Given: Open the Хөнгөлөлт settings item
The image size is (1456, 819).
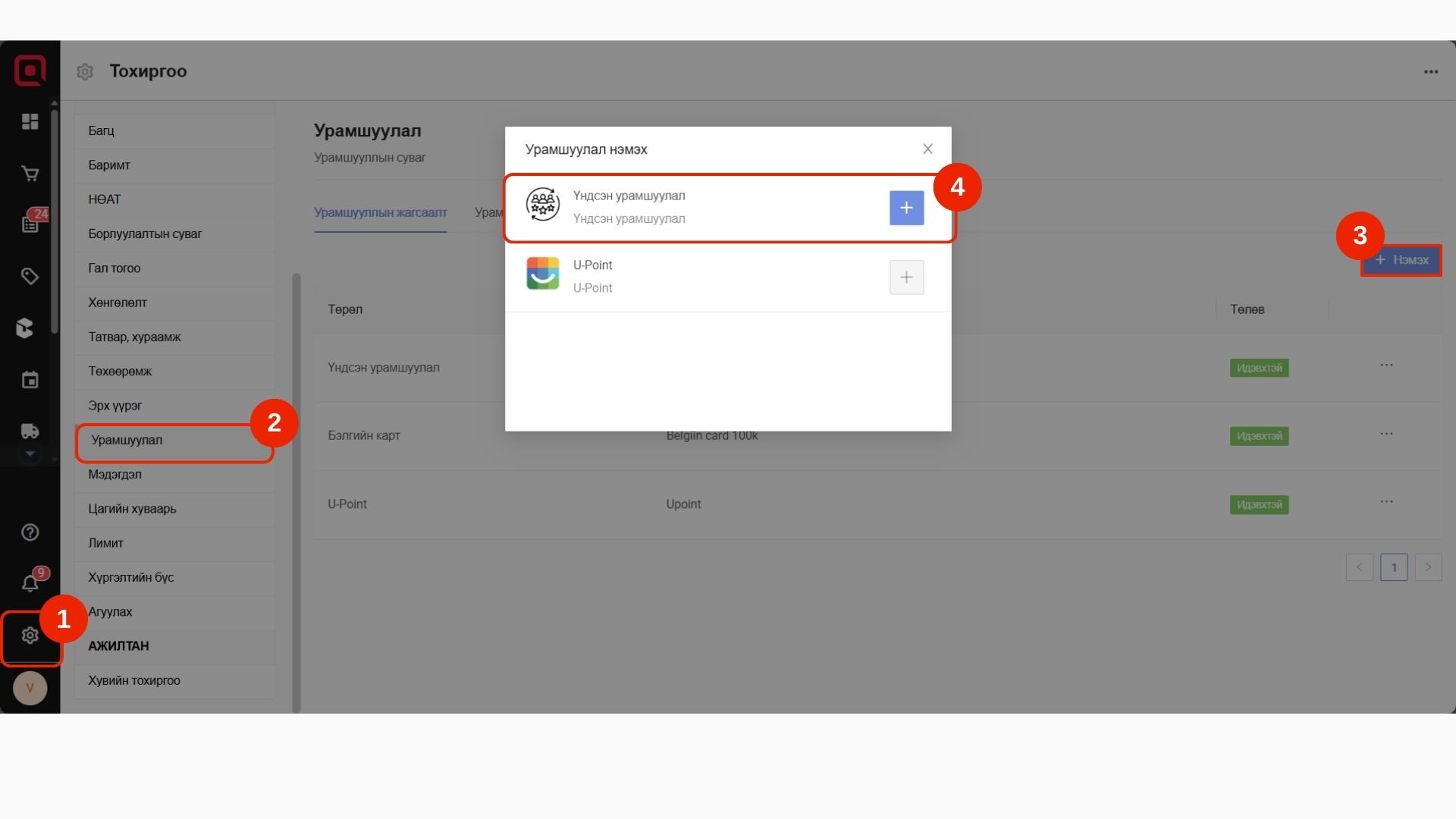Looking at the screenshot, I should pyautogui.click(x=118, y=303).
